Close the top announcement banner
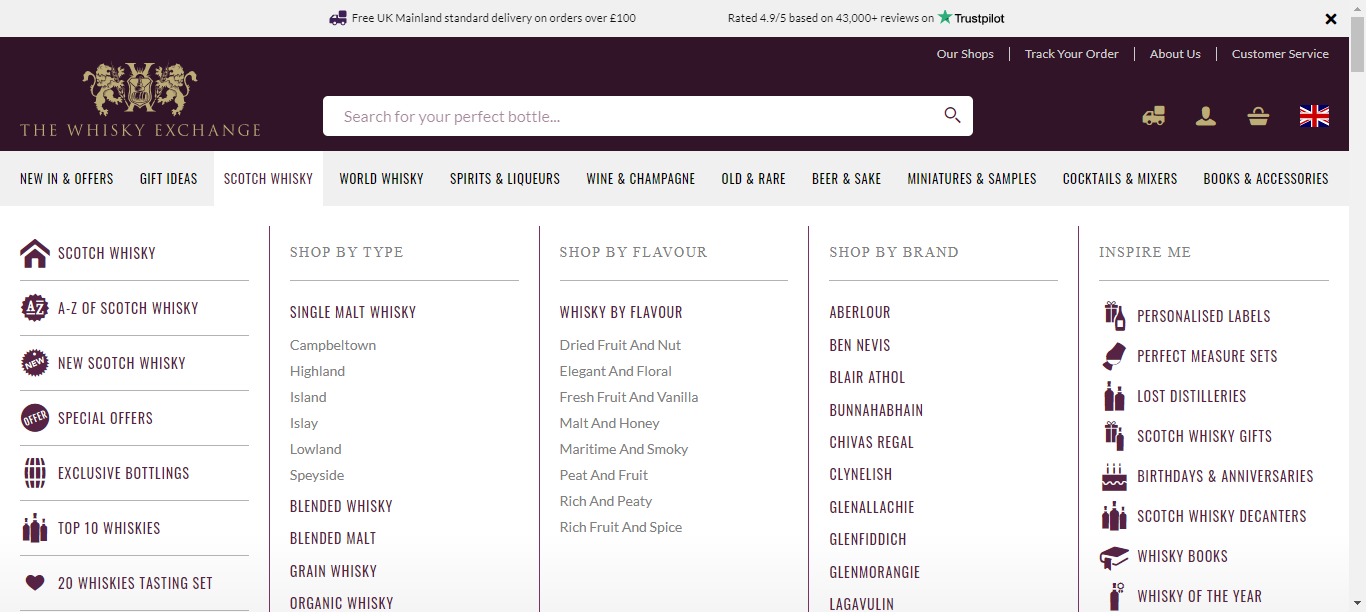Viewport: 1366px width, 612px height. [1331, 19]
